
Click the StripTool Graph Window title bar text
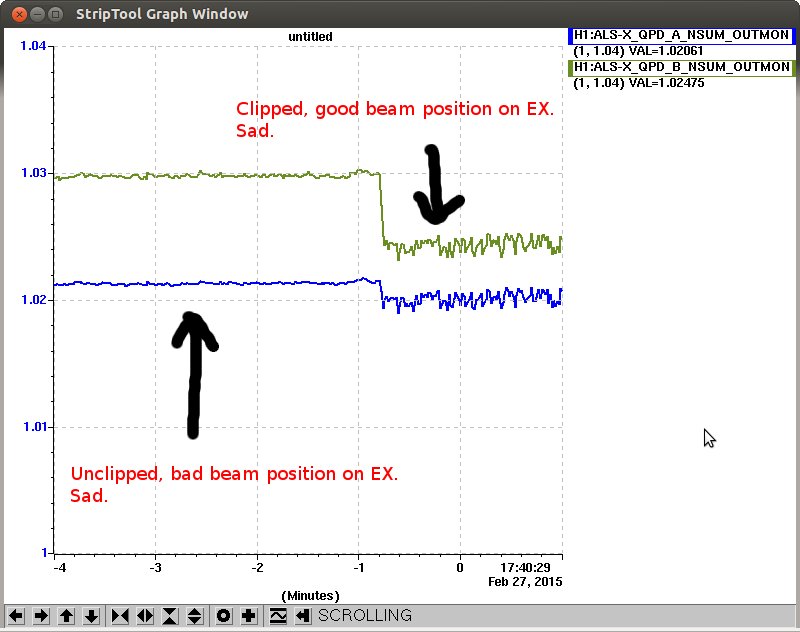162,14
